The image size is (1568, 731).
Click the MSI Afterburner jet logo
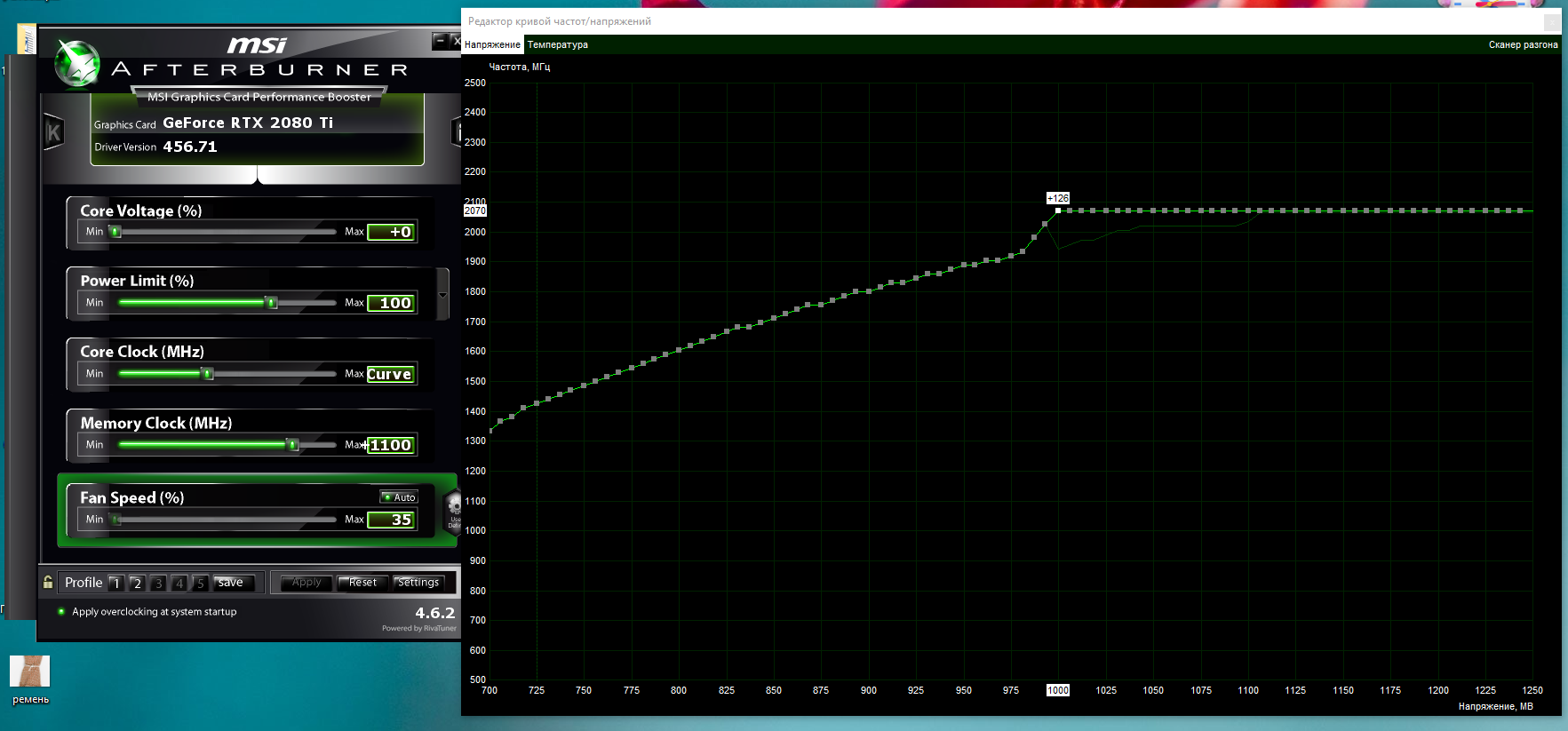(77, 65)
